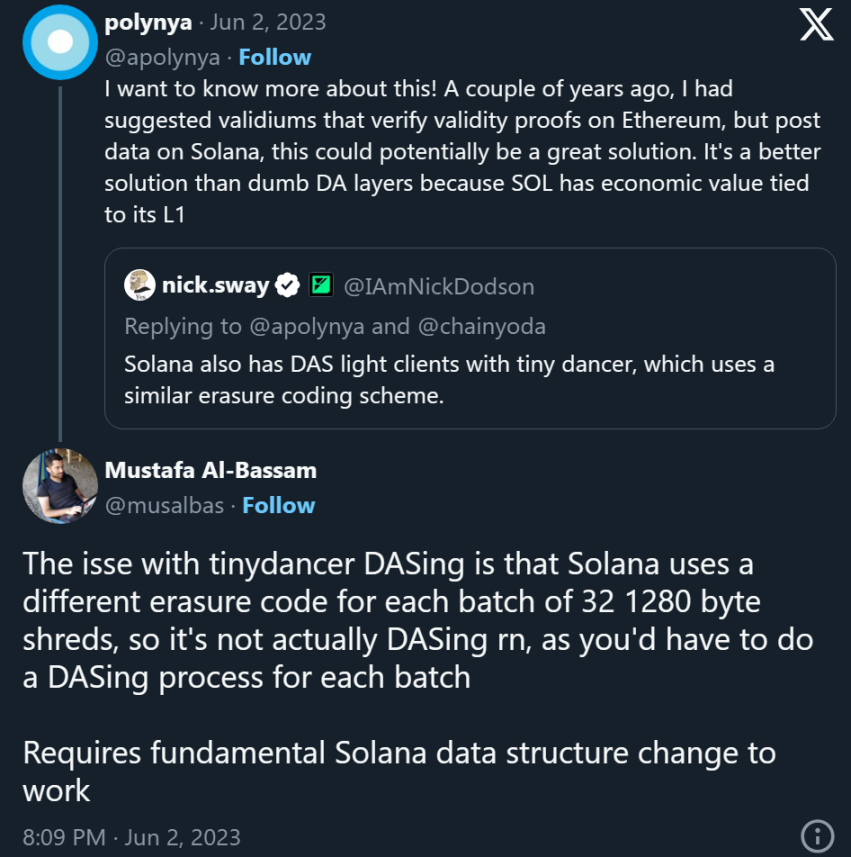This screenshot has width=851, height=857.
Task: Open polynya's blue circle profile avatar
Action: 60,41
